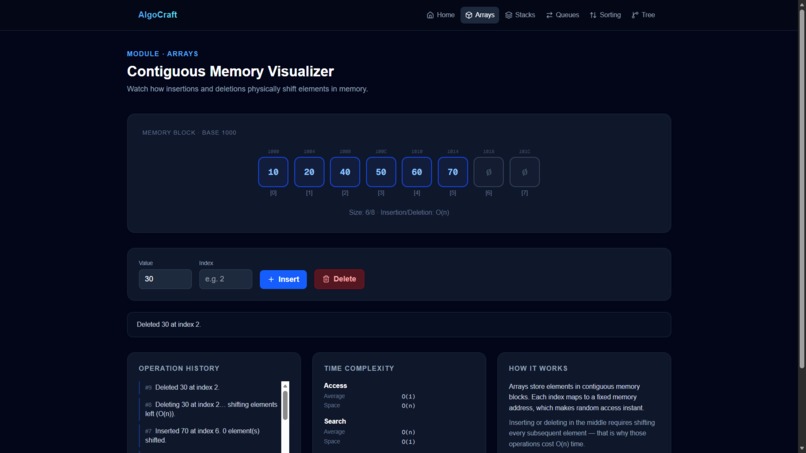The width and height of the screenshot is (806, 453).
Task: Select memory cell containing 60
Action: tap(417, 172)
